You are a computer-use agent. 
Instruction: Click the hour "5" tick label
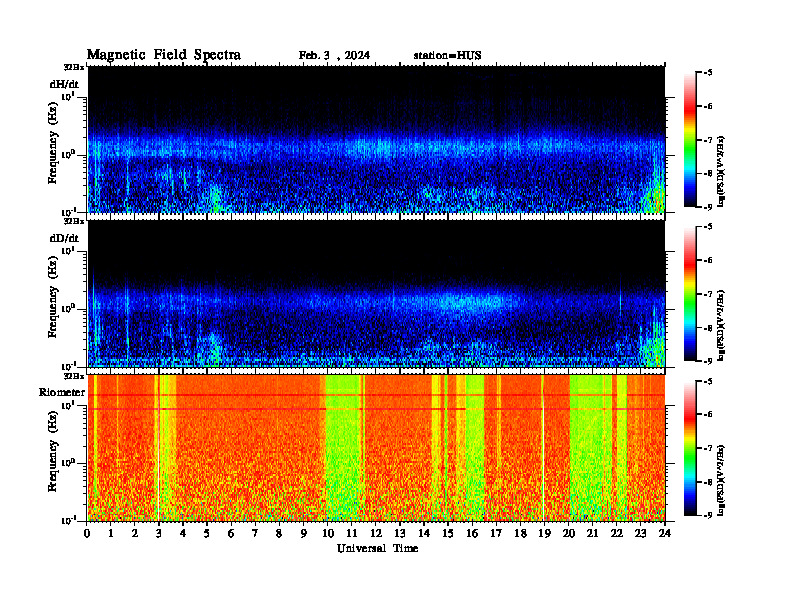point(207,534)
